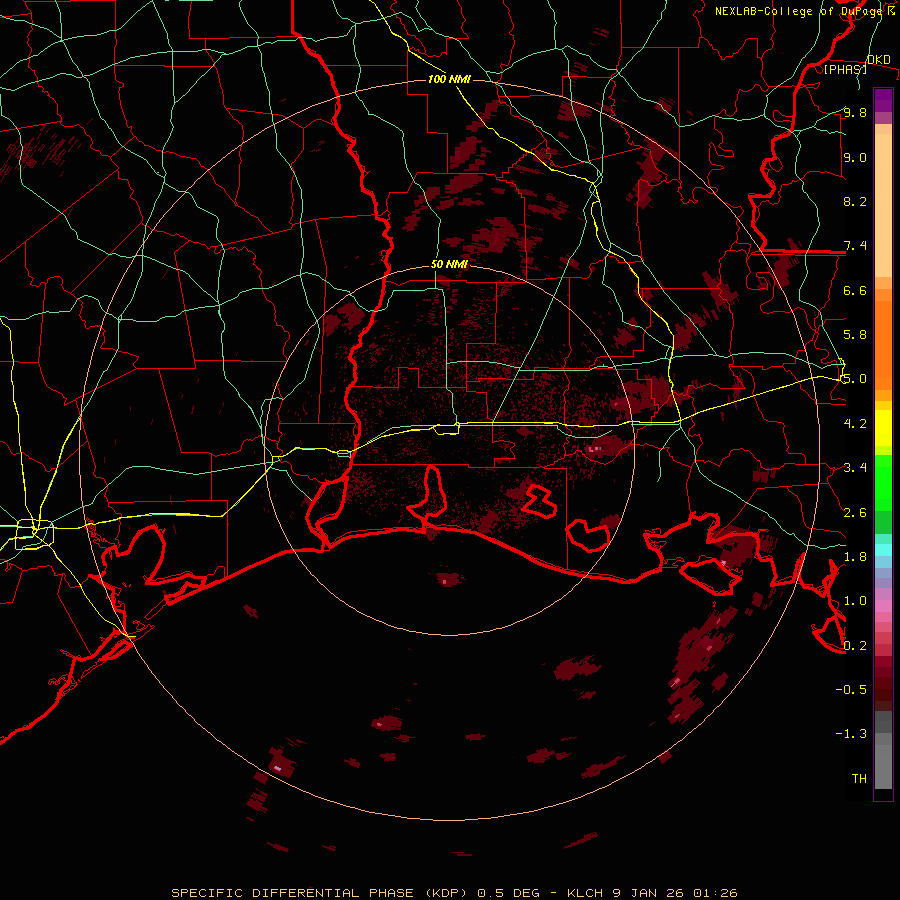Click the DKD label above the legend
Image resolution: width=900 pixels, height=900 pixels.
879,60
